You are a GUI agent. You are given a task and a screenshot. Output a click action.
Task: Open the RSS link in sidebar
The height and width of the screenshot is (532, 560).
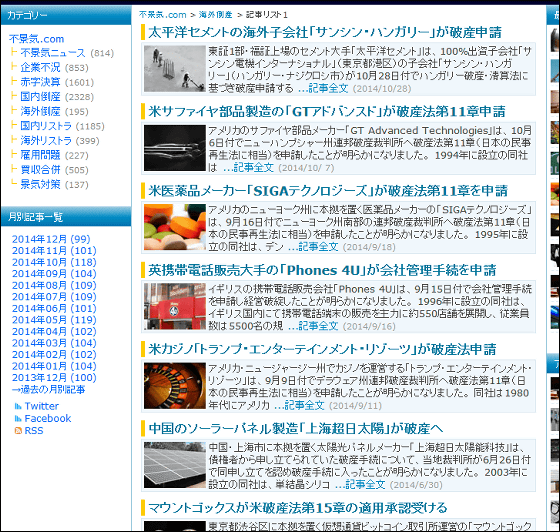(34, 431)
